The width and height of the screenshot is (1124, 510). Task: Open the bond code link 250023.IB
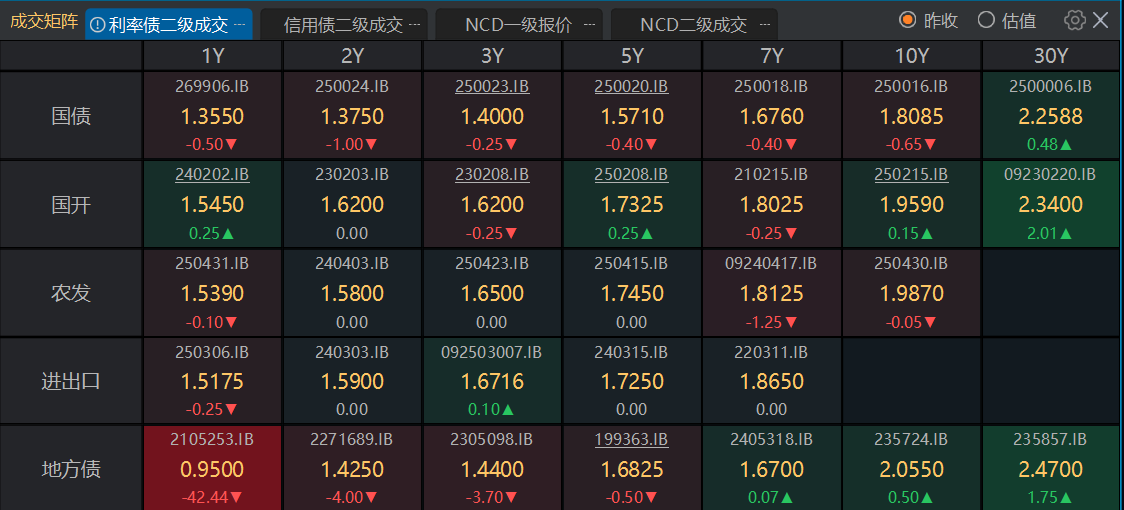click(492, 87)
